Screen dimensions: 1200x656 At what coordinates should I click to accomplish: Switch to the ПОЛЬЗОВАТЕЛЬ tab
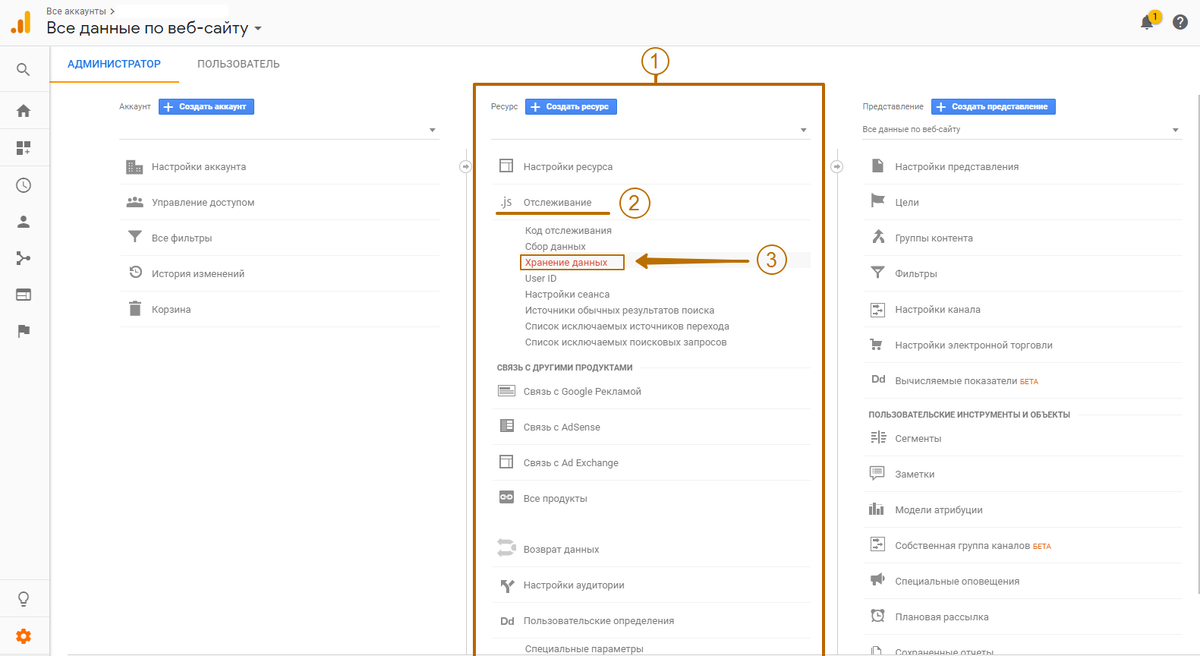(x=238, y=64)
